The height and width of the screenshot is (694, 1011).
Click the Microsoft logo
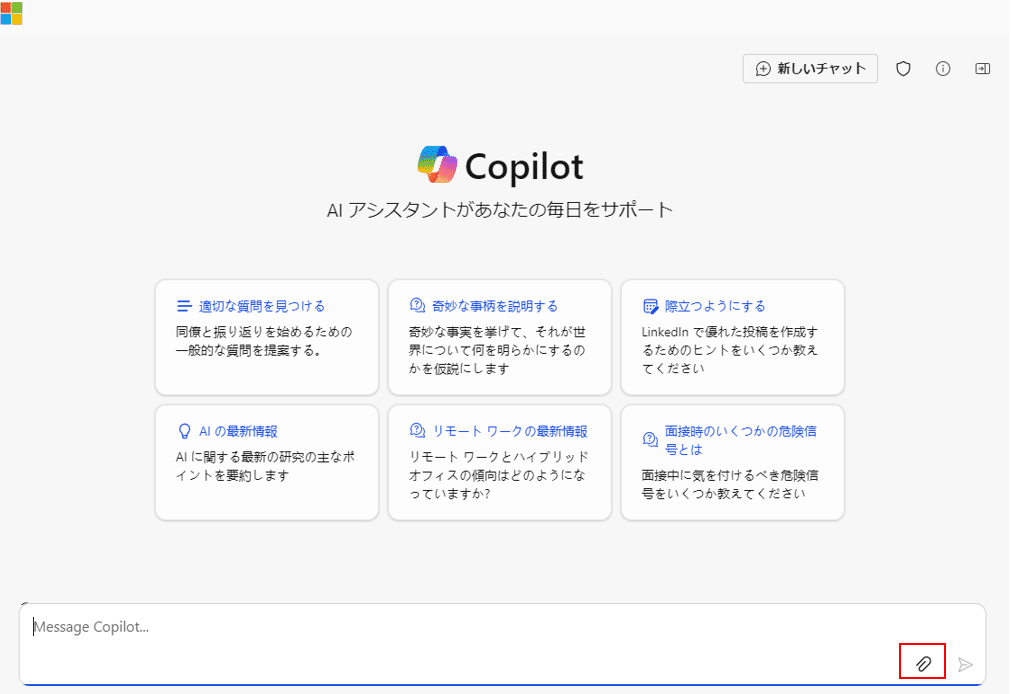tap(12, 13)
